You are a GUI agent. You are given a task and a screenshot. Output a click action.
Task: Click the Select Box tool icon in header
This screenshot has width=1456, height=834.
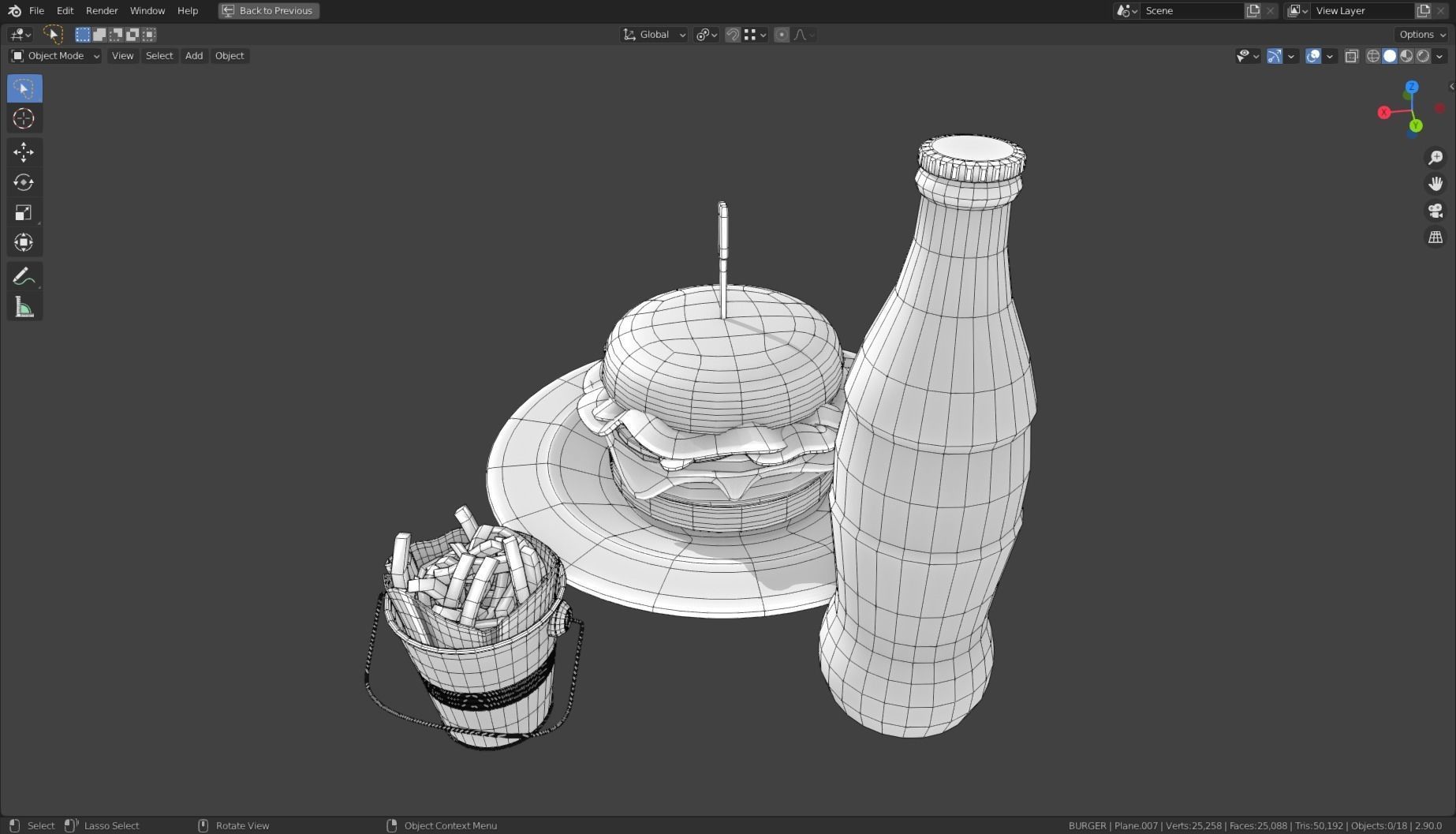pyautogui.click(x=53, y=34)
